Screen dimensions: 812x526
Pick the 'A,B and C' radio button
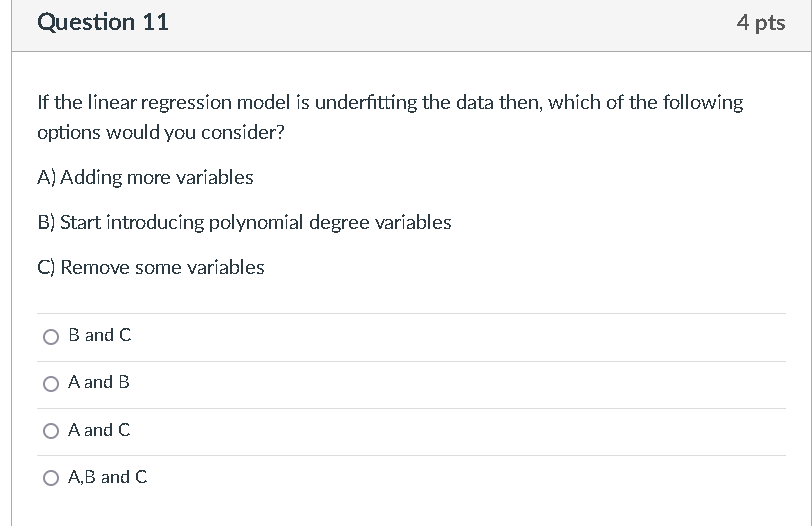[51, 477]
